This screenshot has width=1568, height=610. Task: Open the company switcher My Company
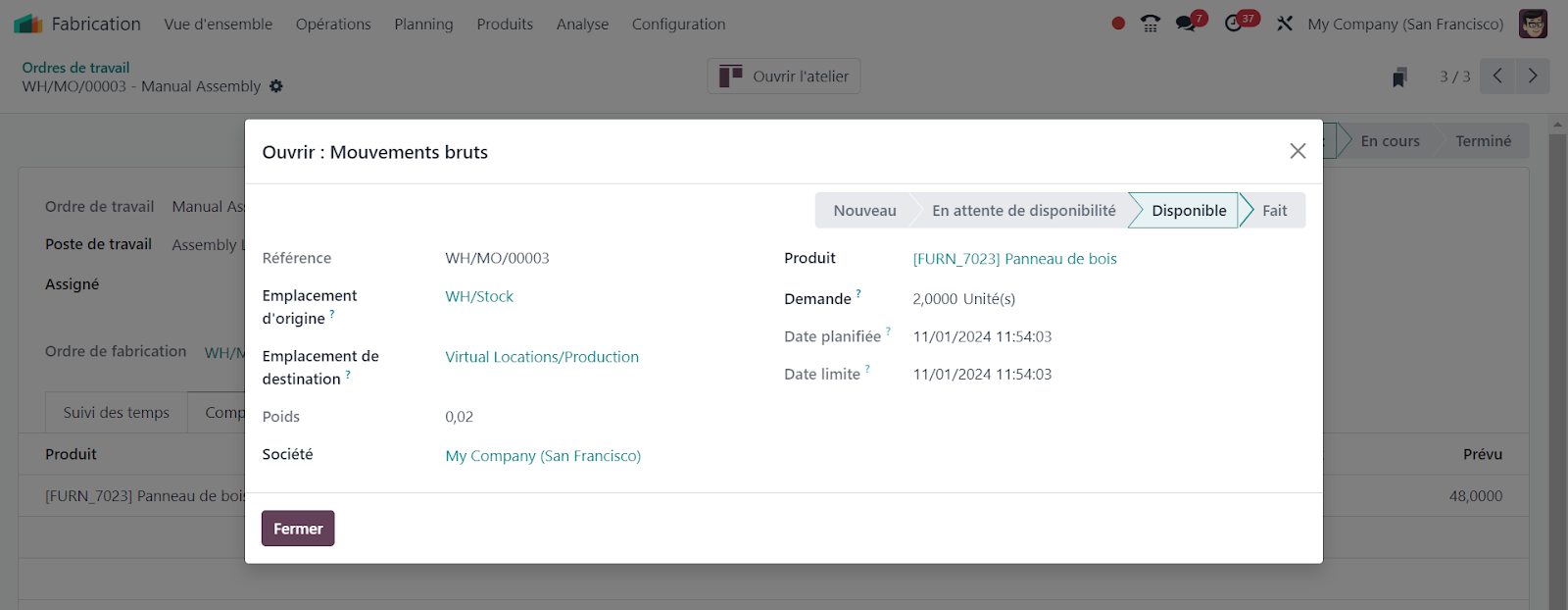(1404, 24)
